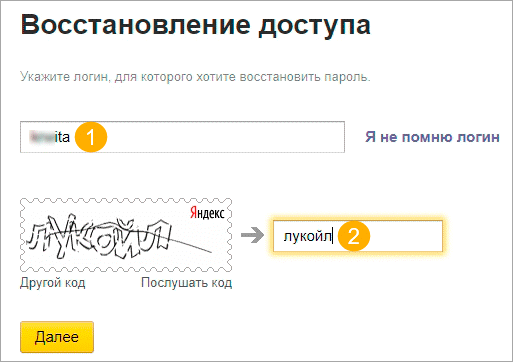
Task: Click the strike line crossing the captcha
Action: (187, 243)
